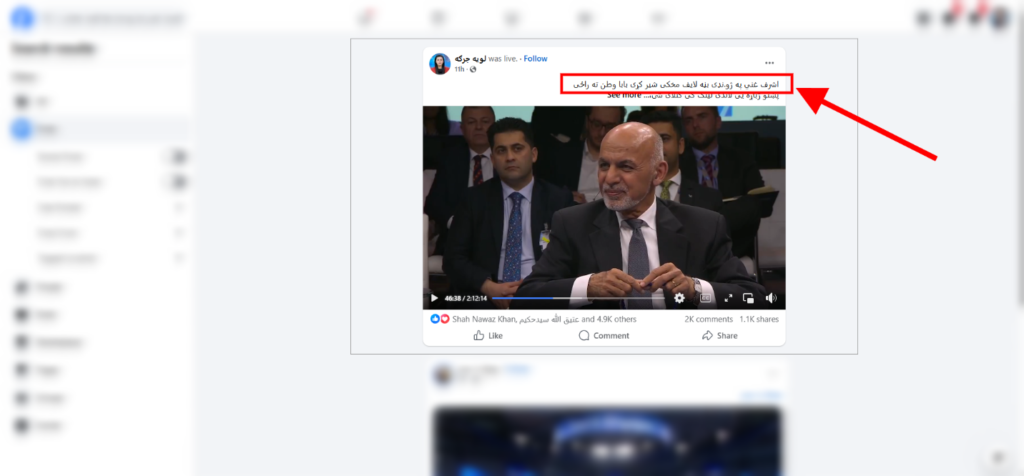Seek within the video progress bar

click(x=577, y=298)
